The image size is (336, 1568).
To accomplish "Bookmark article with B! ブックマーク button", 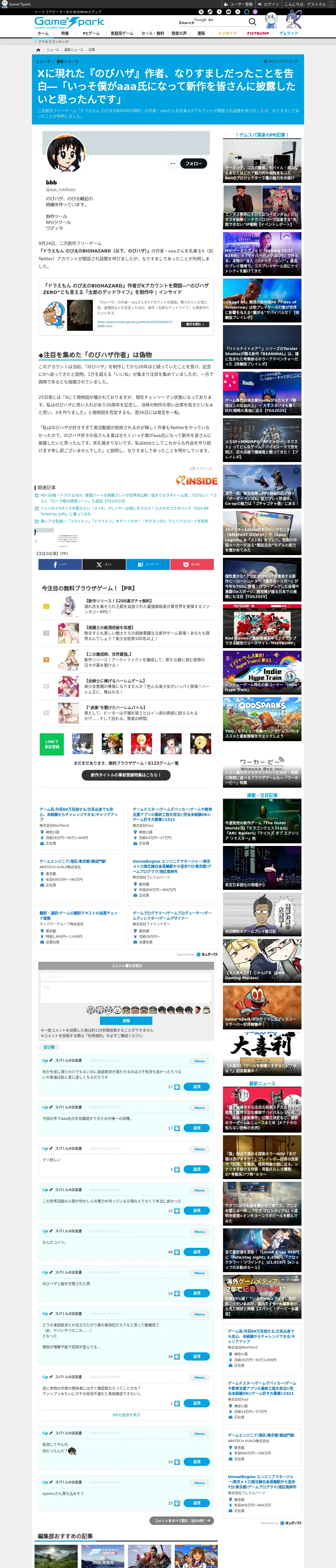I will tap(148, 564).
